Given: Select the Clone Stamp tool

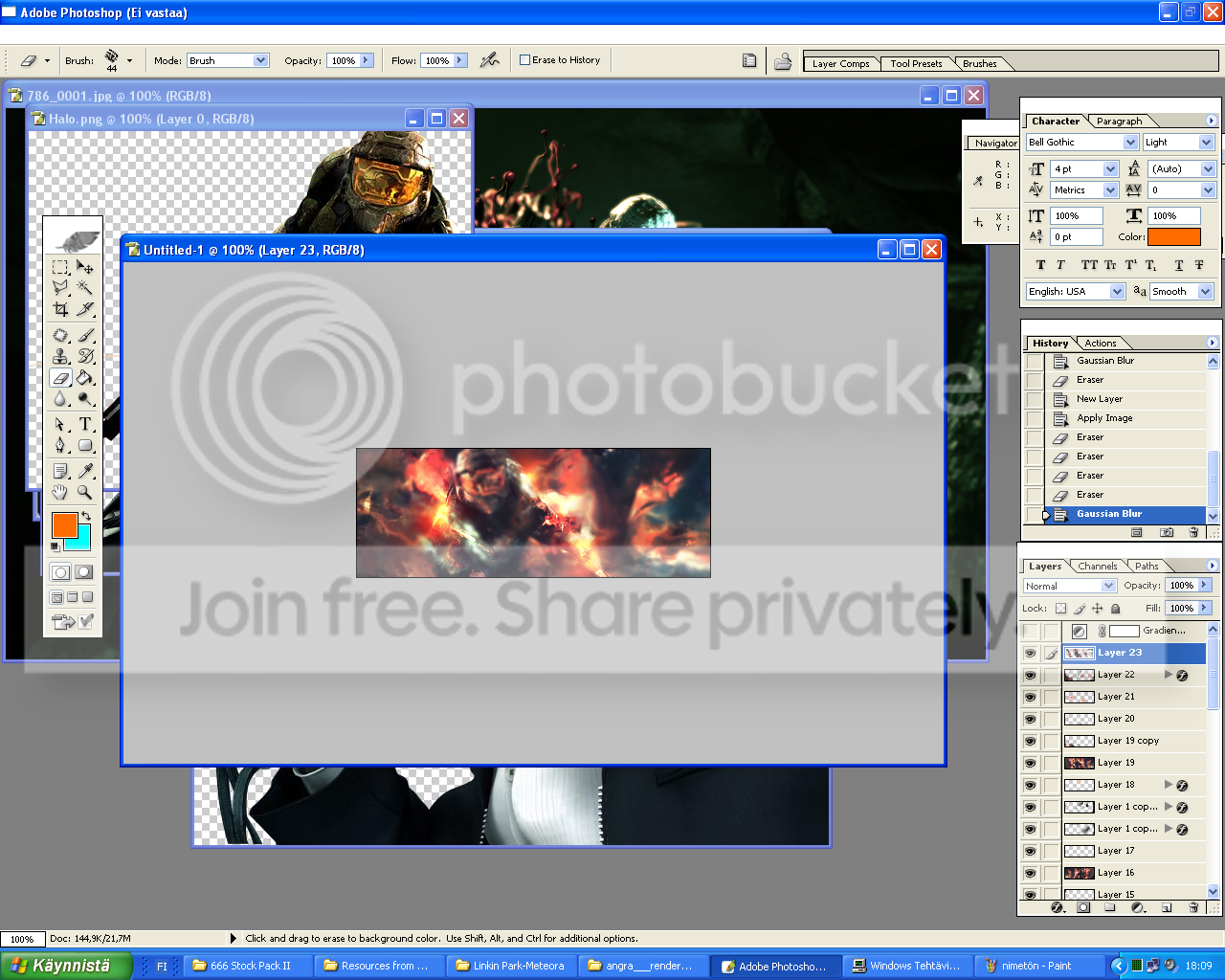Looking at the screenshot, I should click(x=60, y=356).
